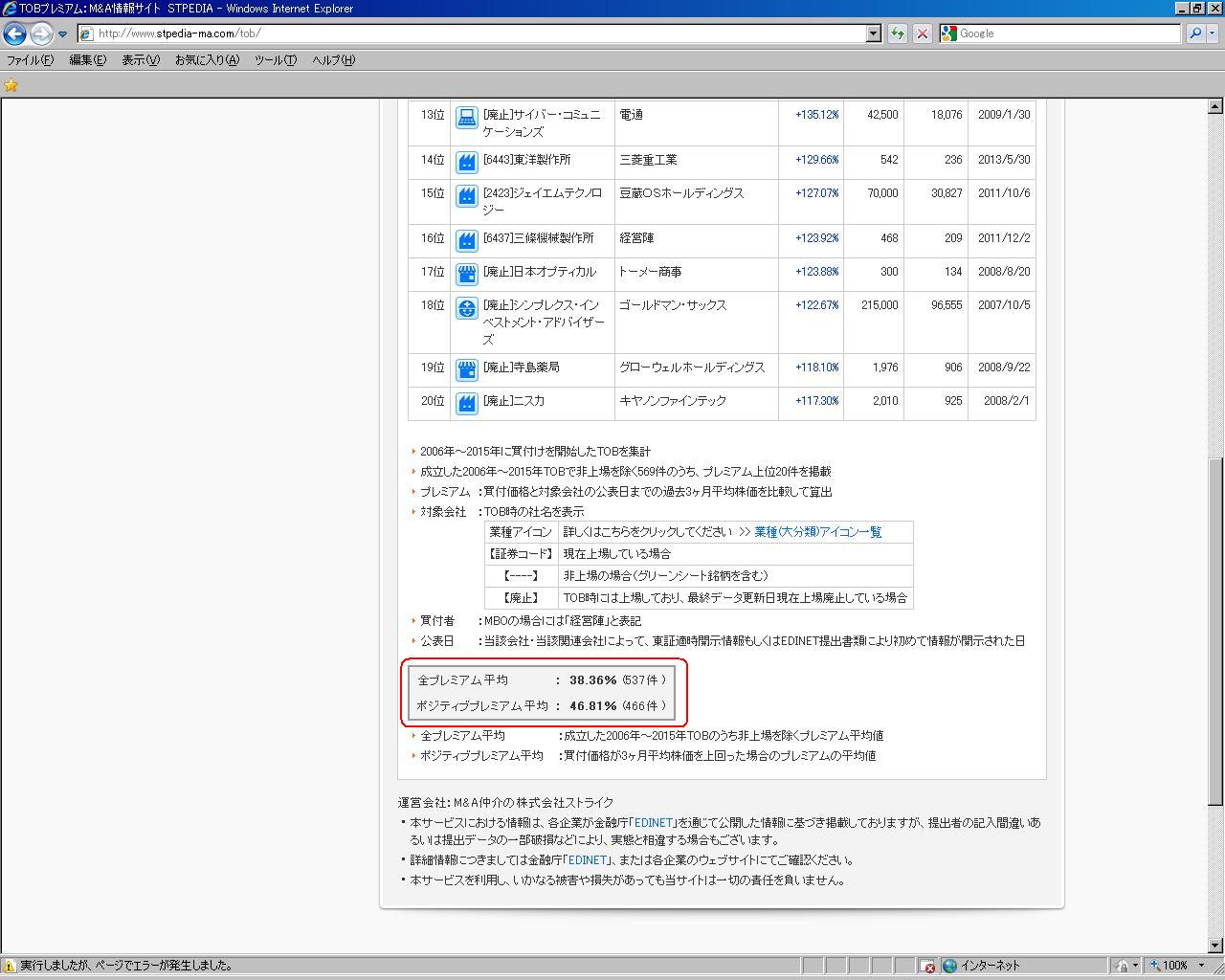Click the industry icon for ニスカ
This screenshot has height=980, width=1225.
coord(466,404)
